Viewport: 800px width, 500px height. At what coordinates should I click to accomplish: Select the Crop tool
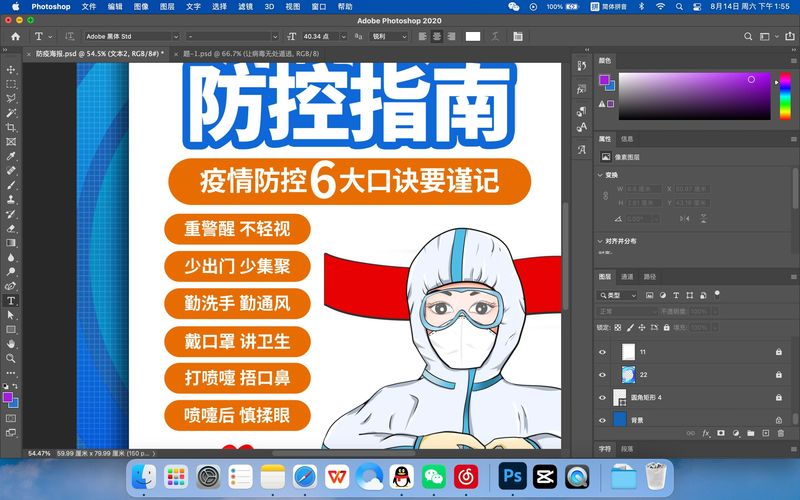12,128
